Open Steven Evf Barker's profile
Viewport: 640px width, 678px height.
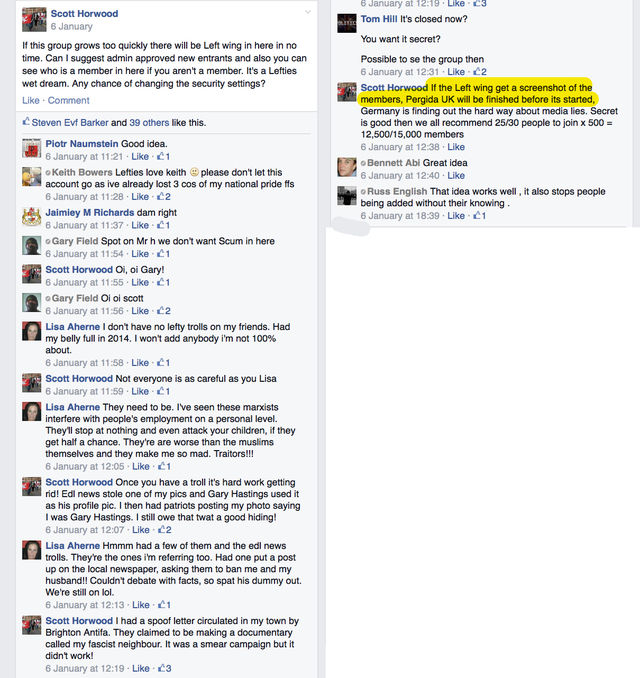(x=70, y=122)
